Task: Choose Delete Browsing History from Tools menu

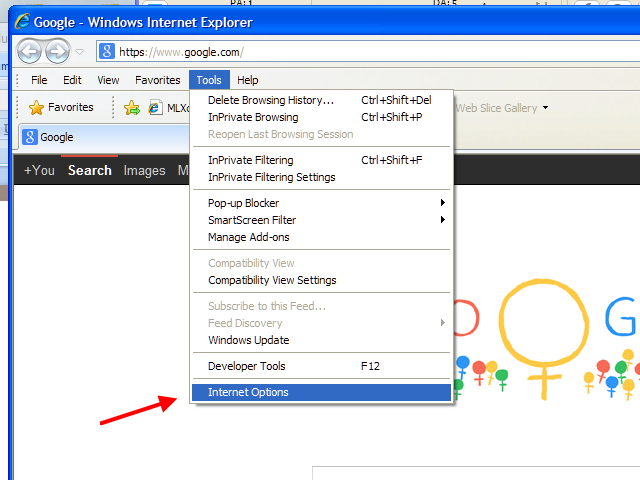Action: tap(321, 100)
